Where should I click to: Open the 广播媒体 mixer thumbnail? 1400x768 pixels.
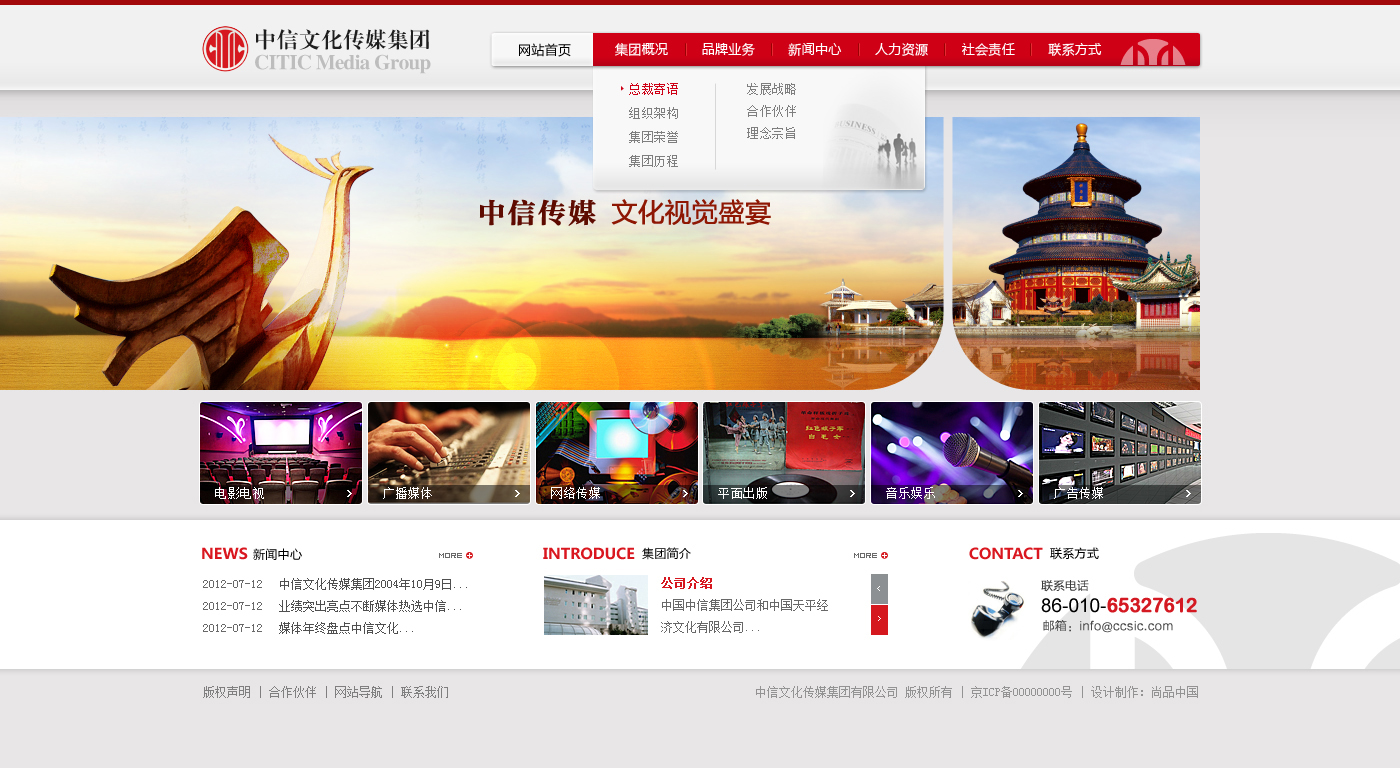(449, 453)
